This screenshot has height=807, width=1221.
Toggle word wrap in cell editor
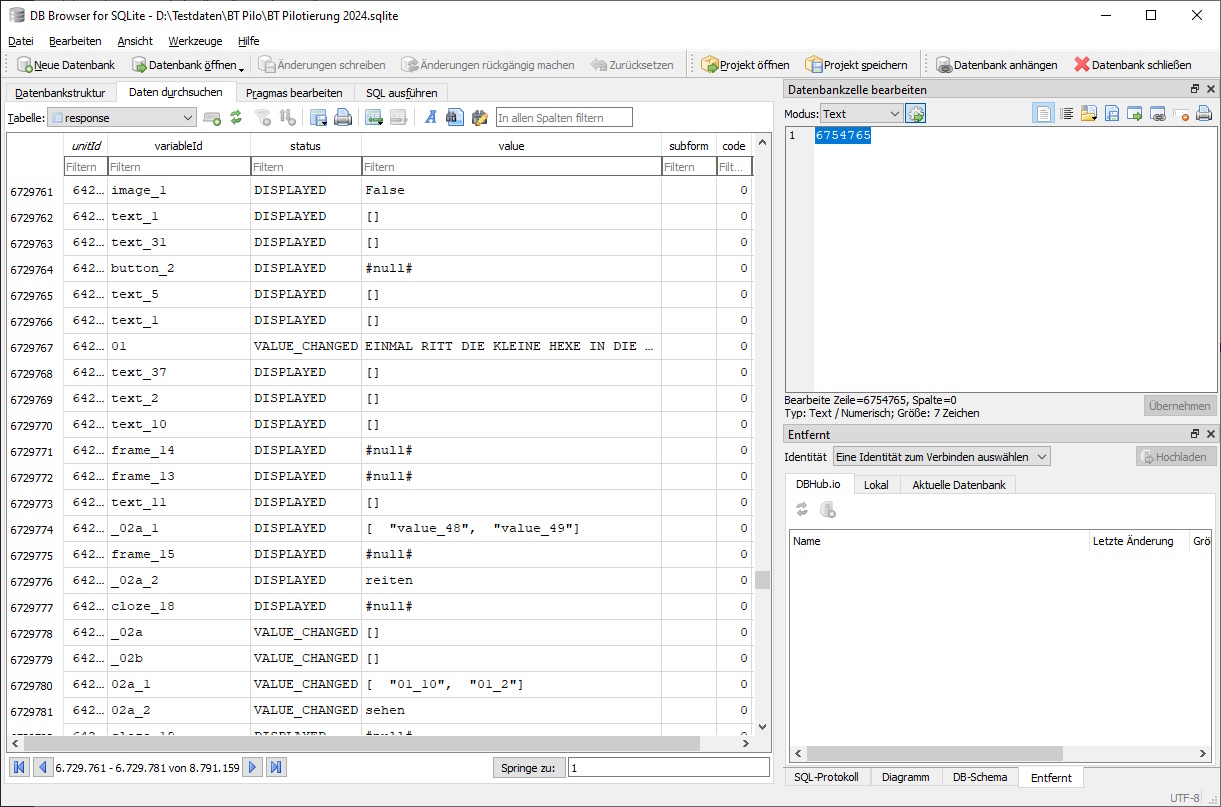tap(1066, 114)
